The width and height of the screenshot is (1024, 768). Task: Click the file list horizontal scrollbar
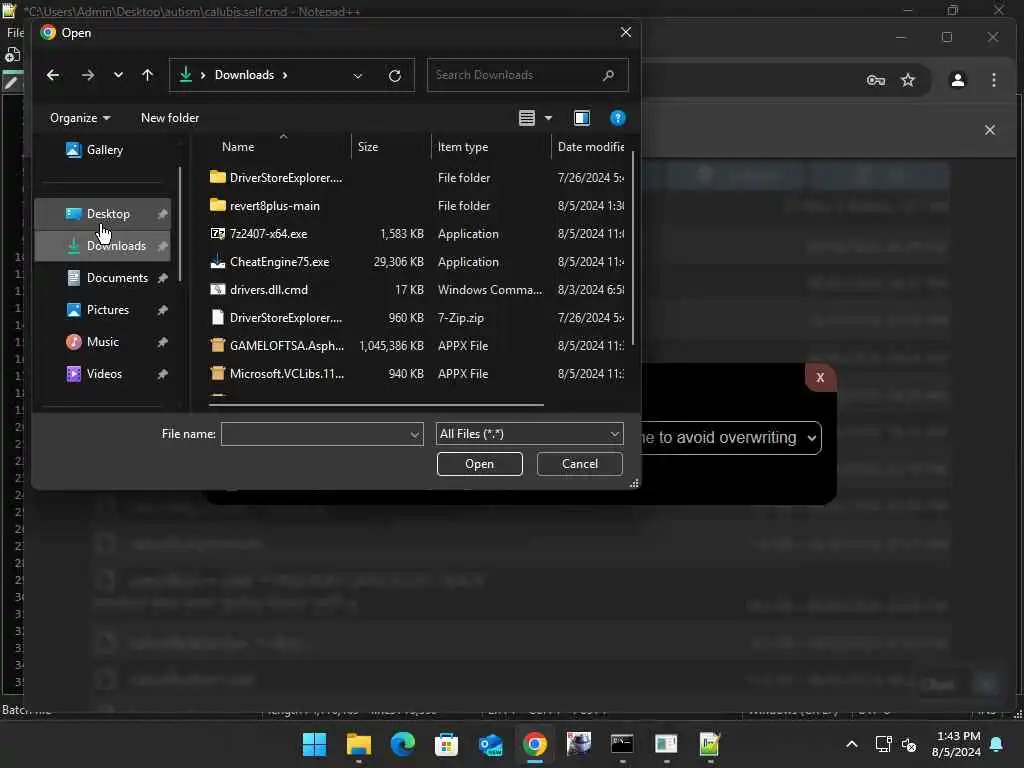click(376, 405)
